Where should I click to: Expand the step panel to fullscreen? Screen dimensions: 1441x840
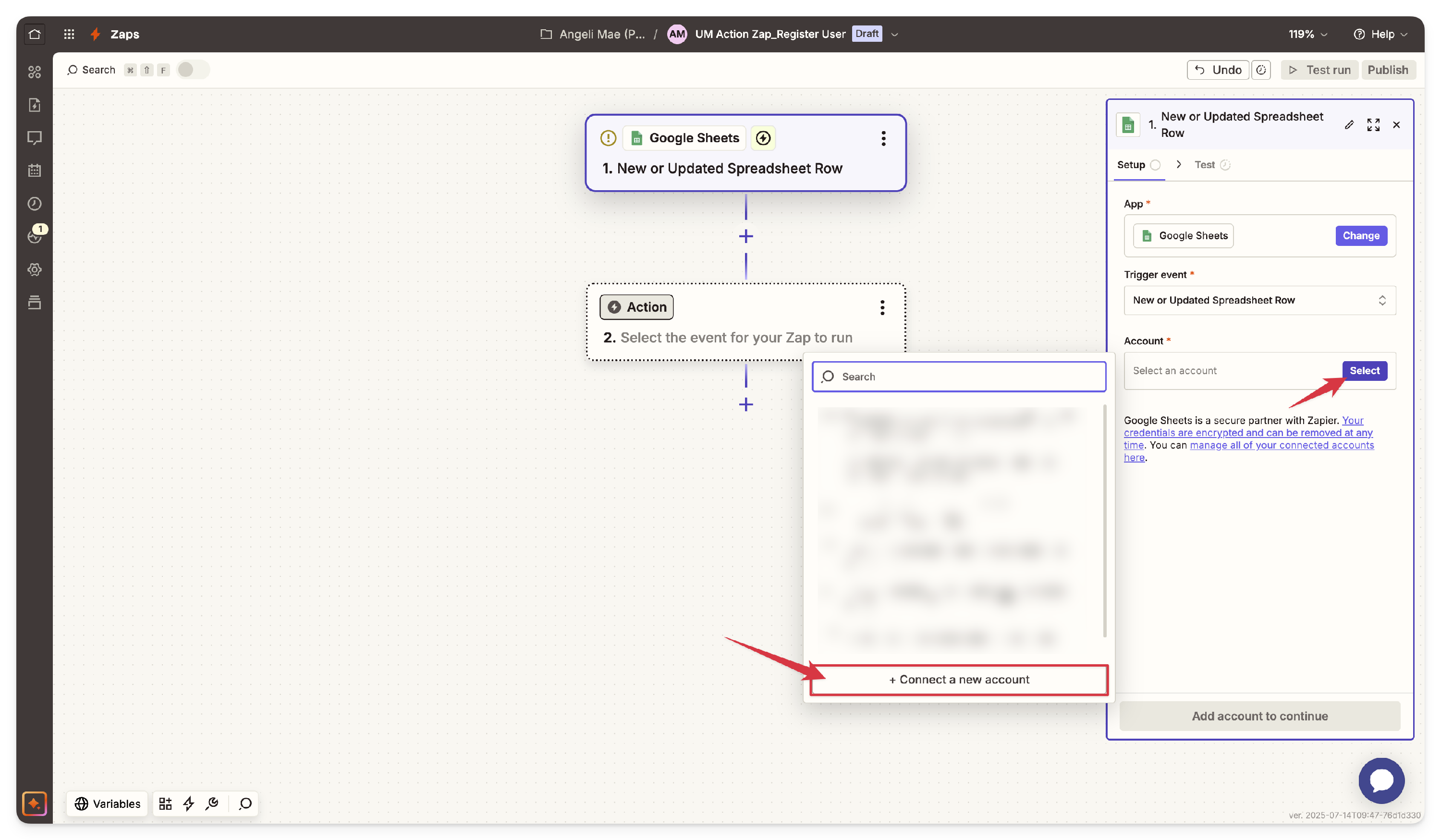pyautogui.click(x=1373, y=125)
